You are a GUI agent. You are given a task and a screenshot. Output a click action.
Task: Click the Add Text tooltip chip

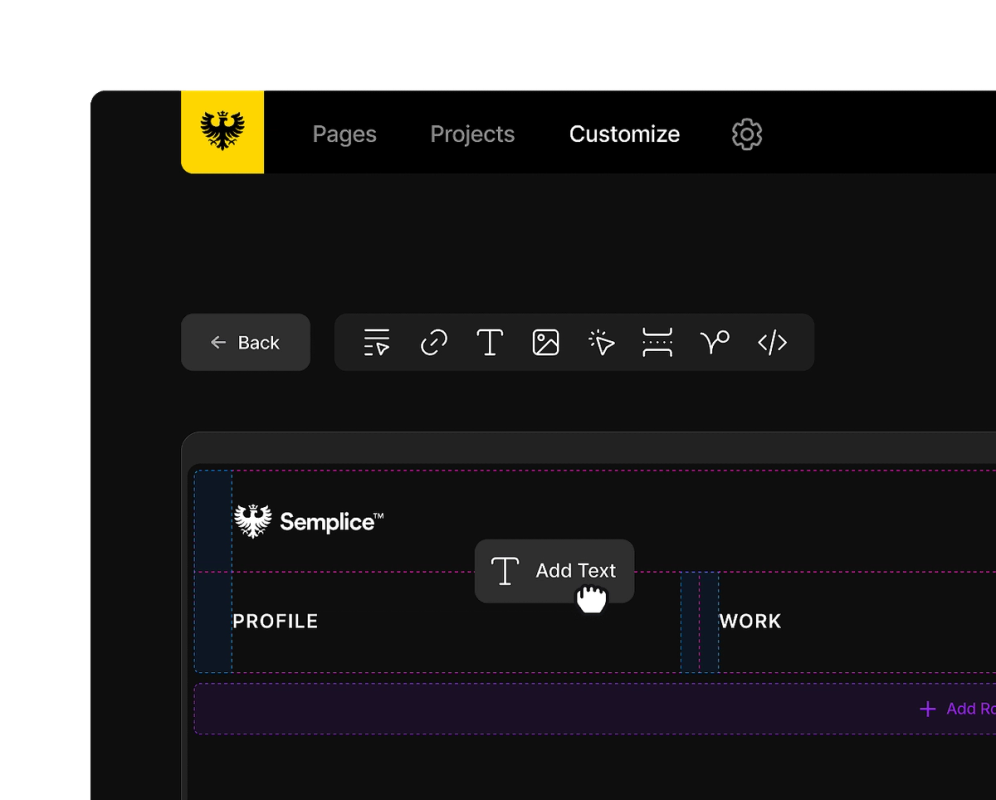pos(555,571)
